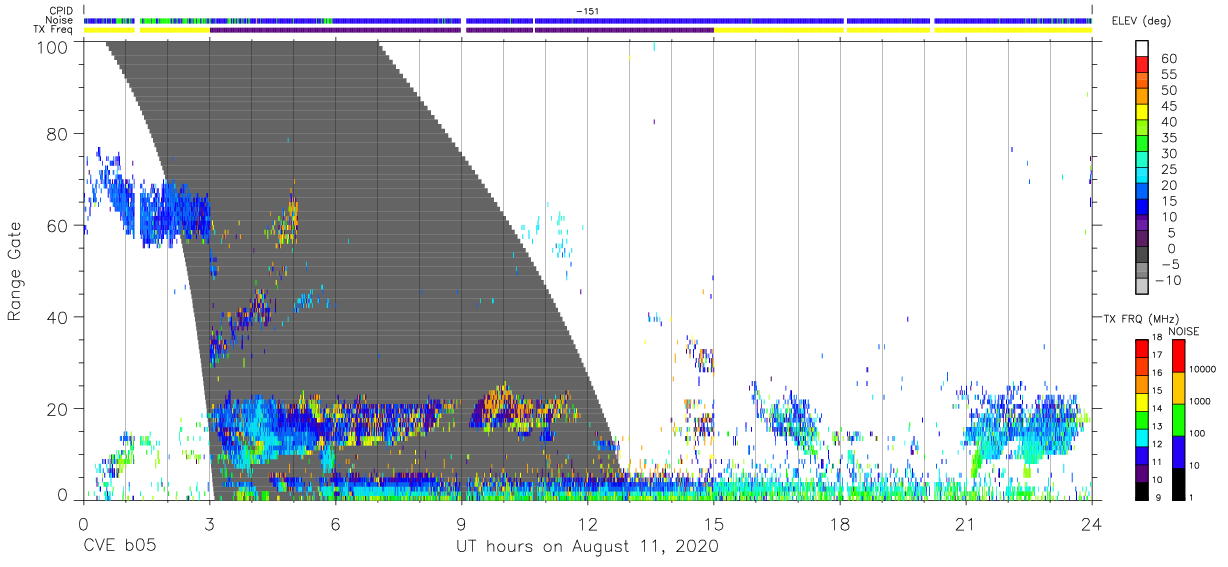Pick the green 13-14 MHz TX FRQ swatch
1228x567 pixels.
pos(1142,419)
